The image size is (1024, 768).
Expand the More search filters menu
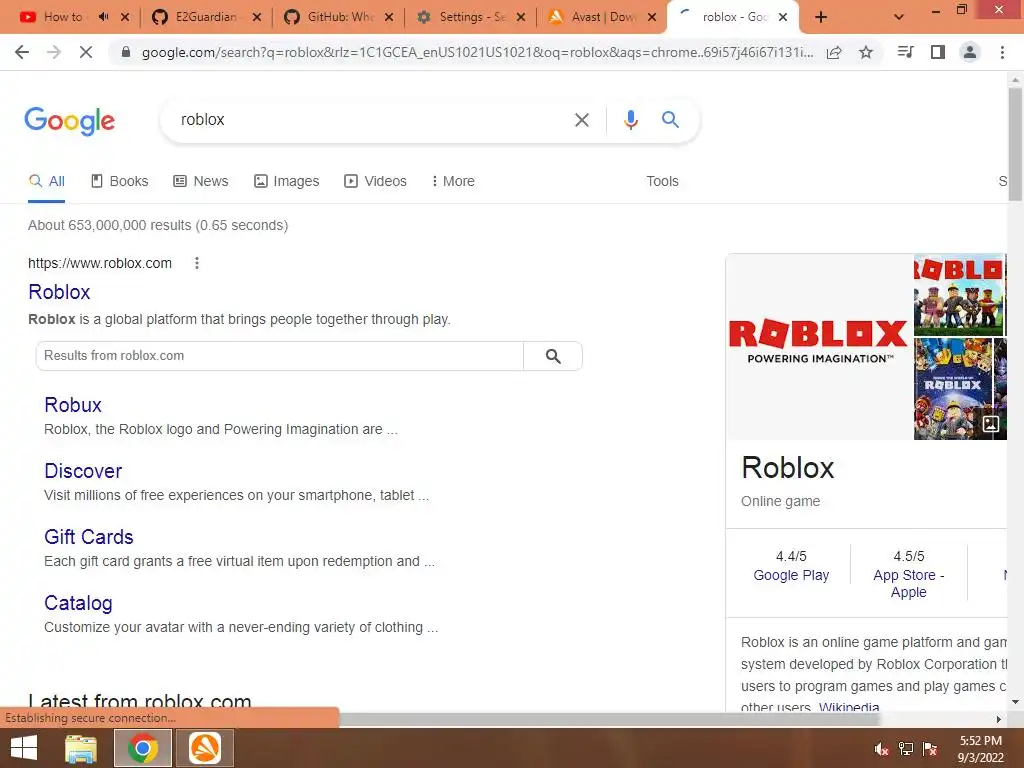[x=453, y=181]
